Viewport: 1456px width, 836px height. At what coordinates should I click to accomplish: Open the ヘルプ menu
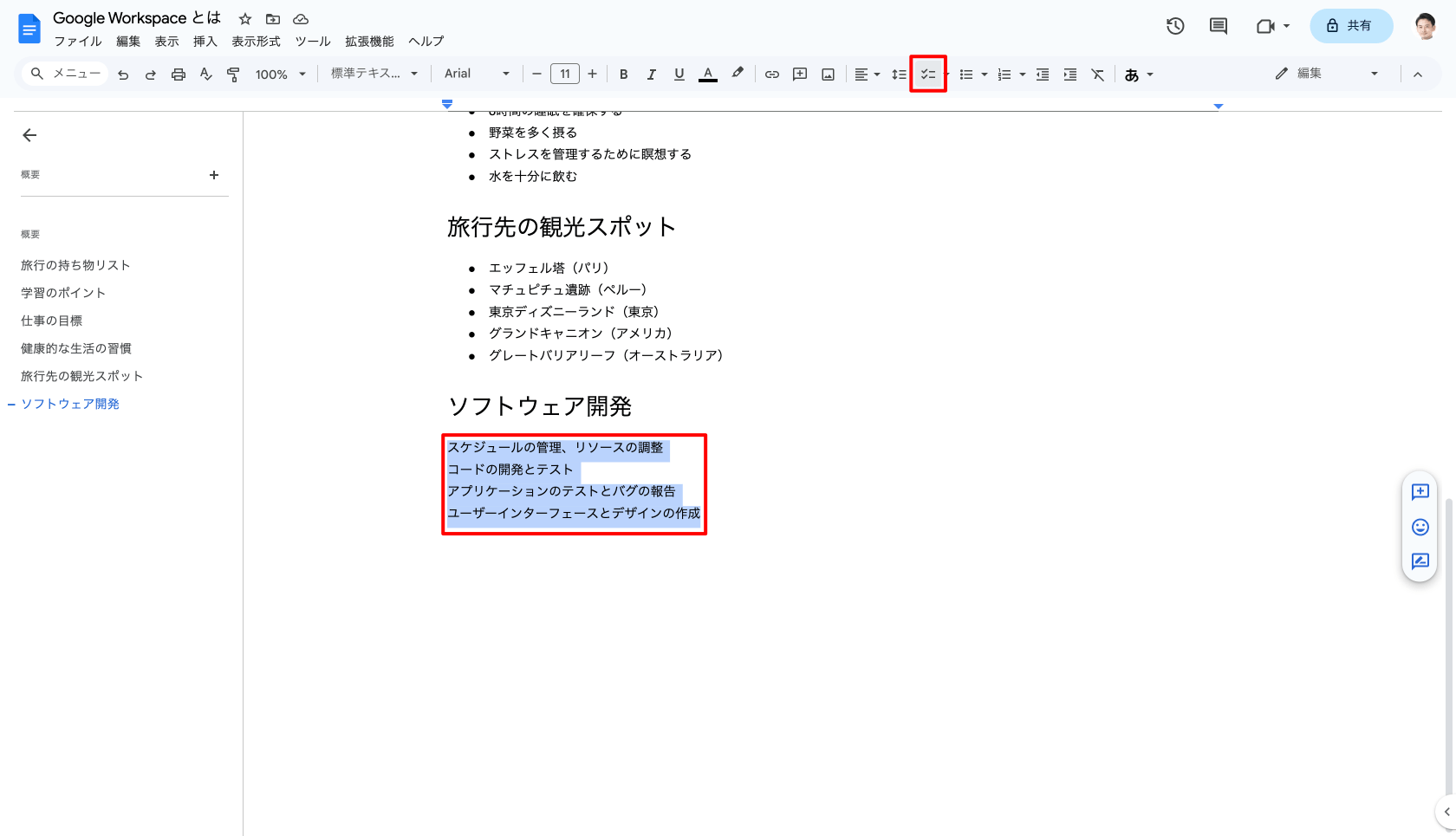[426, 42]
